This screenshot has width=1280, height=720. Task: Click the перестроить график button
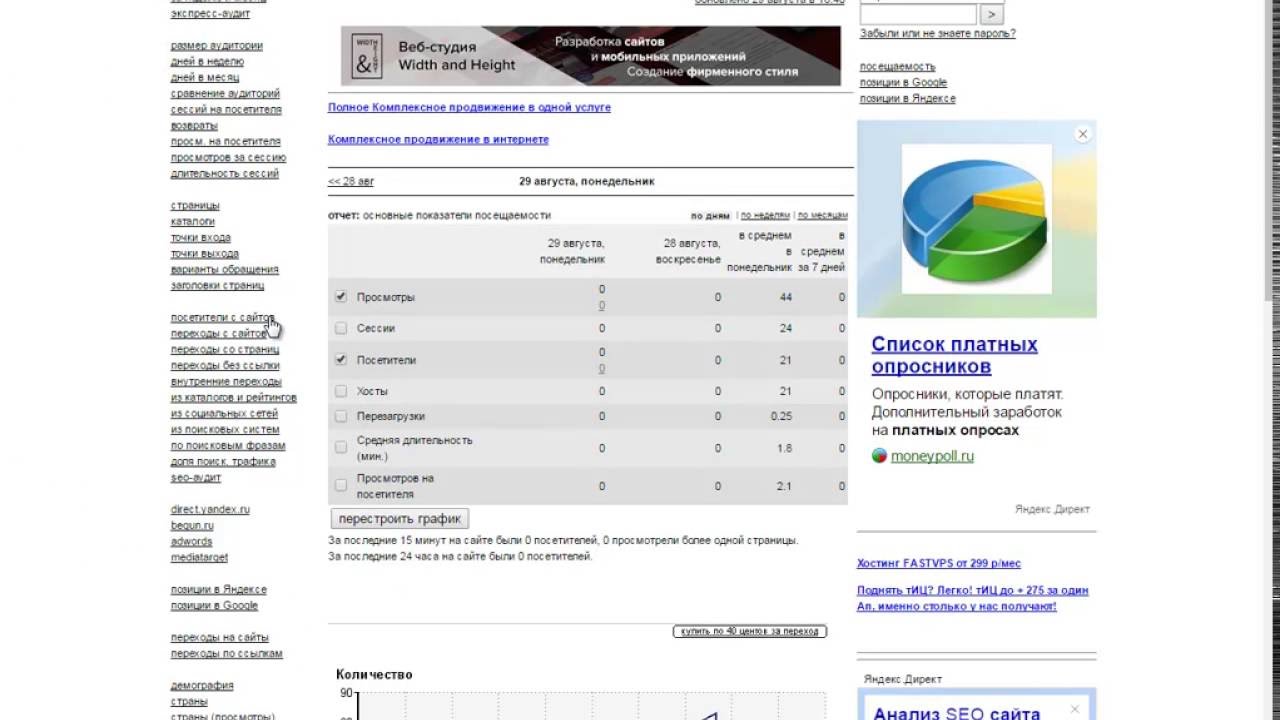[x=399, y=519]
